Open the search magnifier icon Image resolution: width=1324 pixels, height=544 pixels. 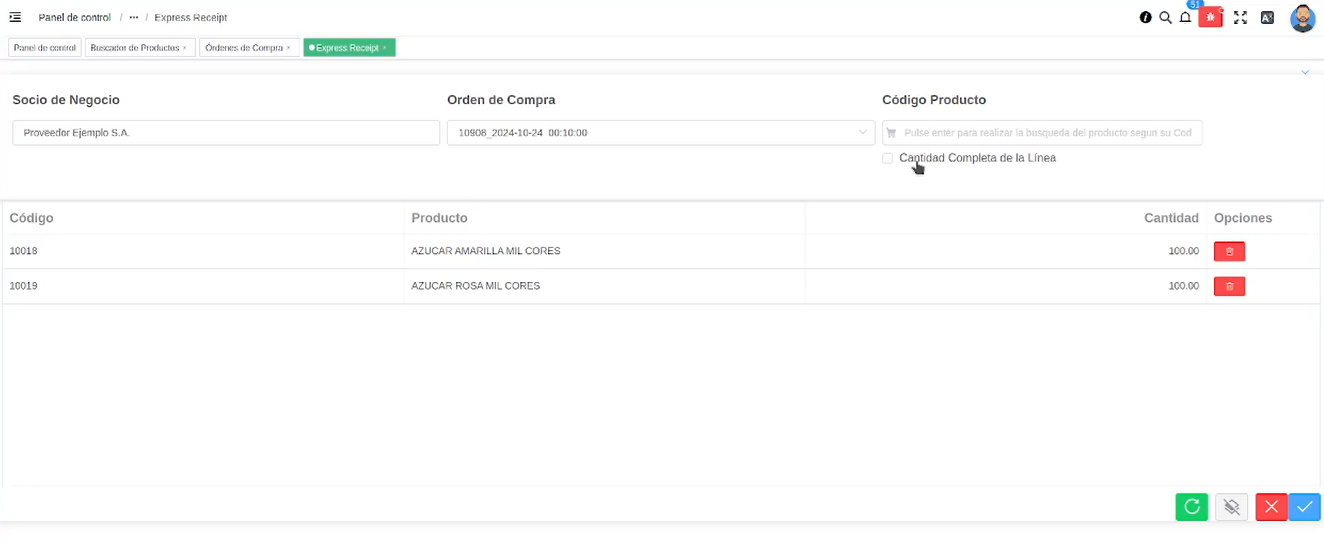click(x=1165, y=17)
